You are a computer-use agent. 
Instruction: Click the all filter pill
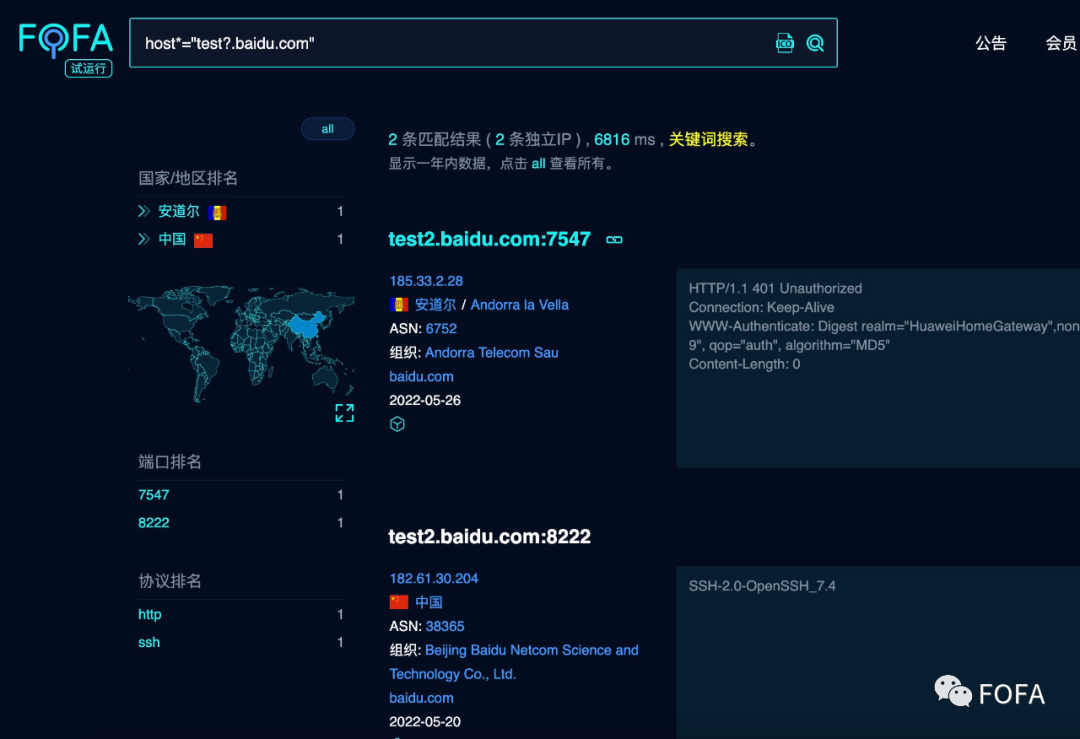[x=328, y=129]
